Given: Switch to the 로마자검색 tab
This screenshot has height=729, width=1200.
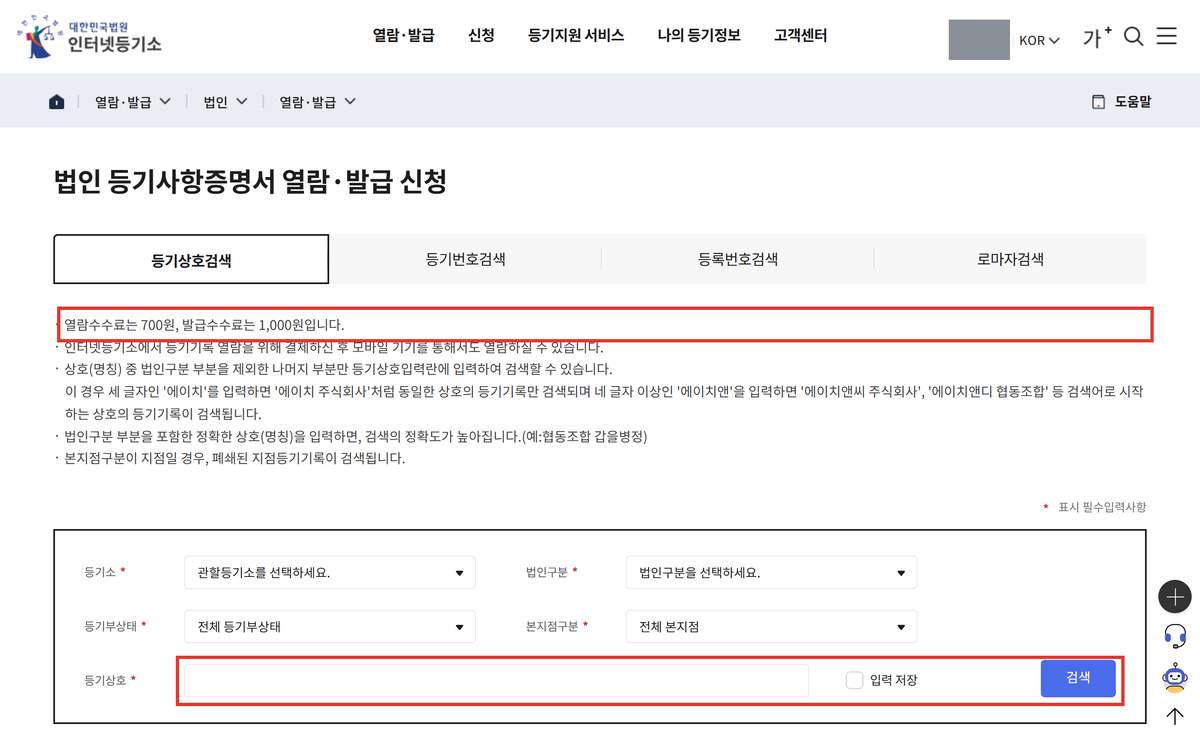Looking at the screenshot, I should pos(1010,259).
